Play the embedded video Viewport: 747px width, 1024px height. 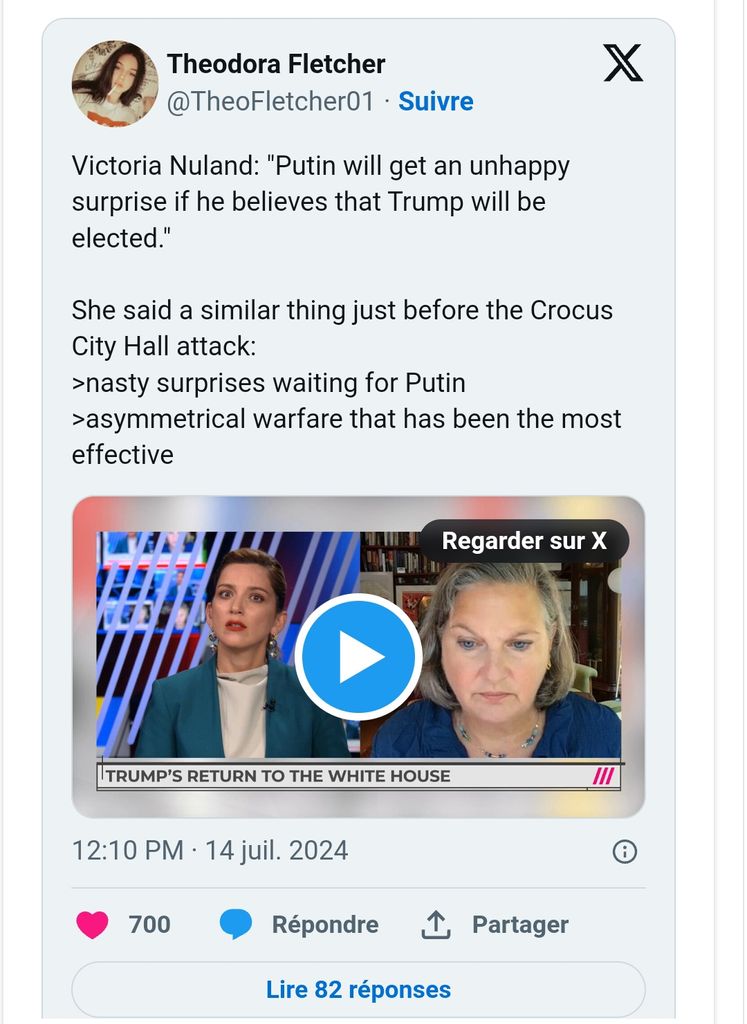point(358,657)
